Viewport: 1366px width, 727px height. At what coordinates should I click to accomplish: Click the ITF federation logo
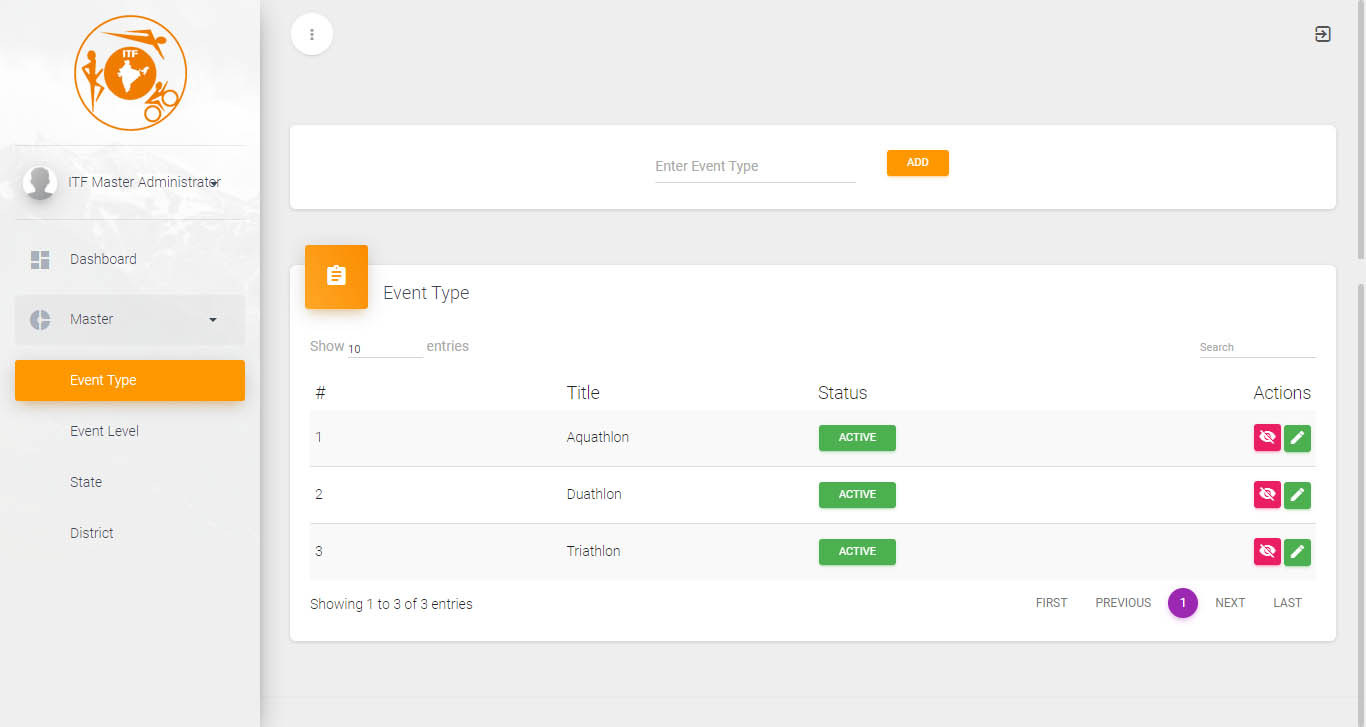point(130,73)
